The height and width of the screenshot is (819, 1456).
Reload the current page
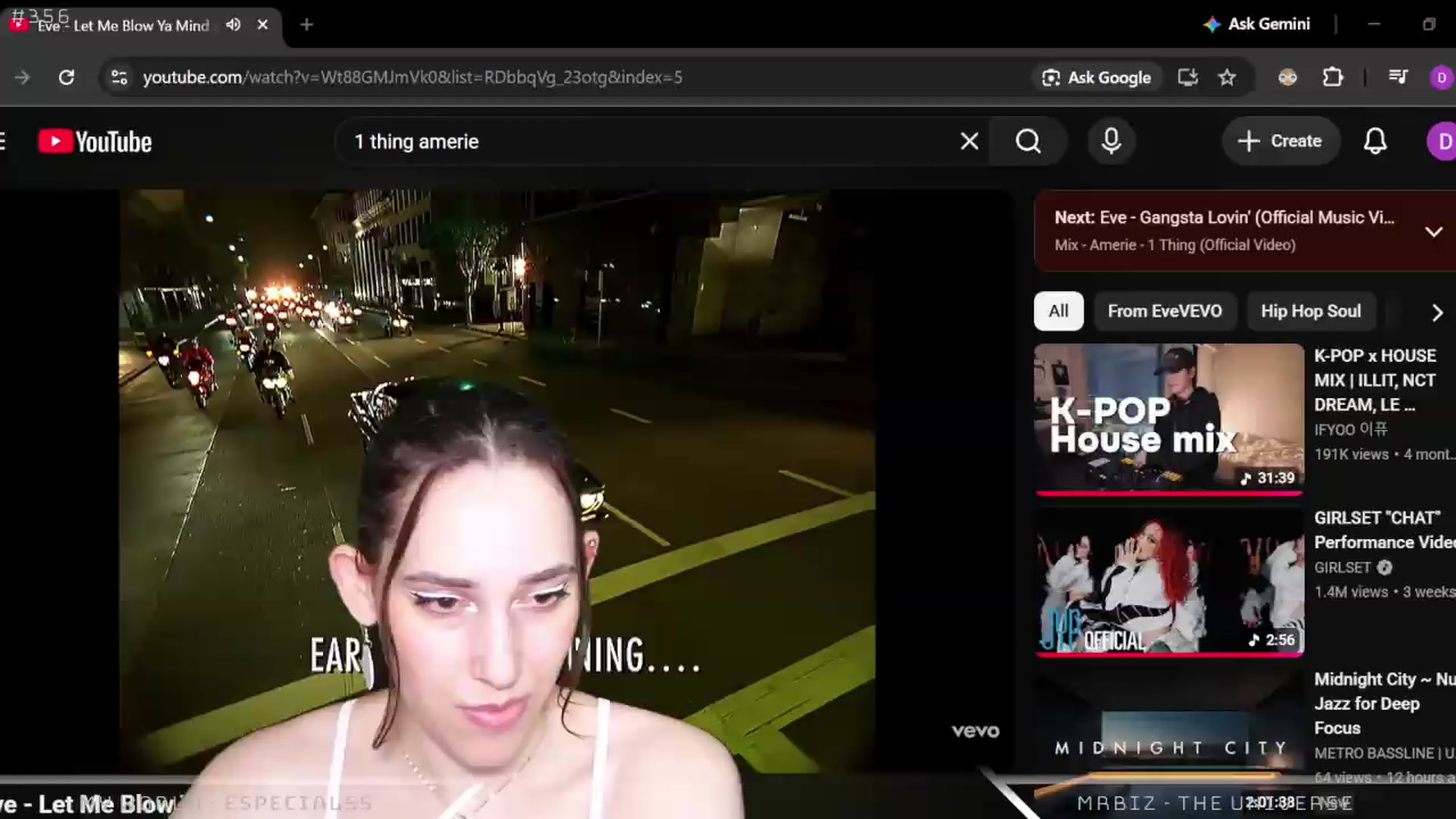point(67,77)
